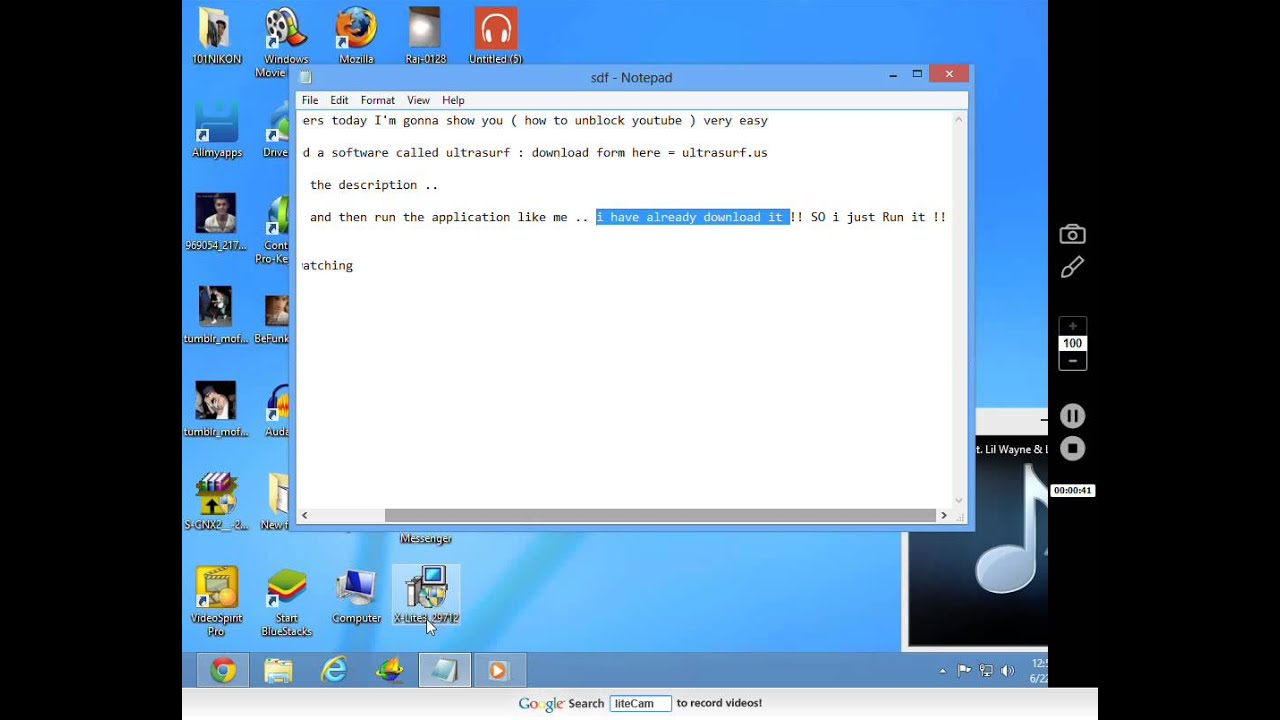Viewport: 1280px width, 720px height.
Task: Open Untitled (5) audio file icon
Action: 495,36
